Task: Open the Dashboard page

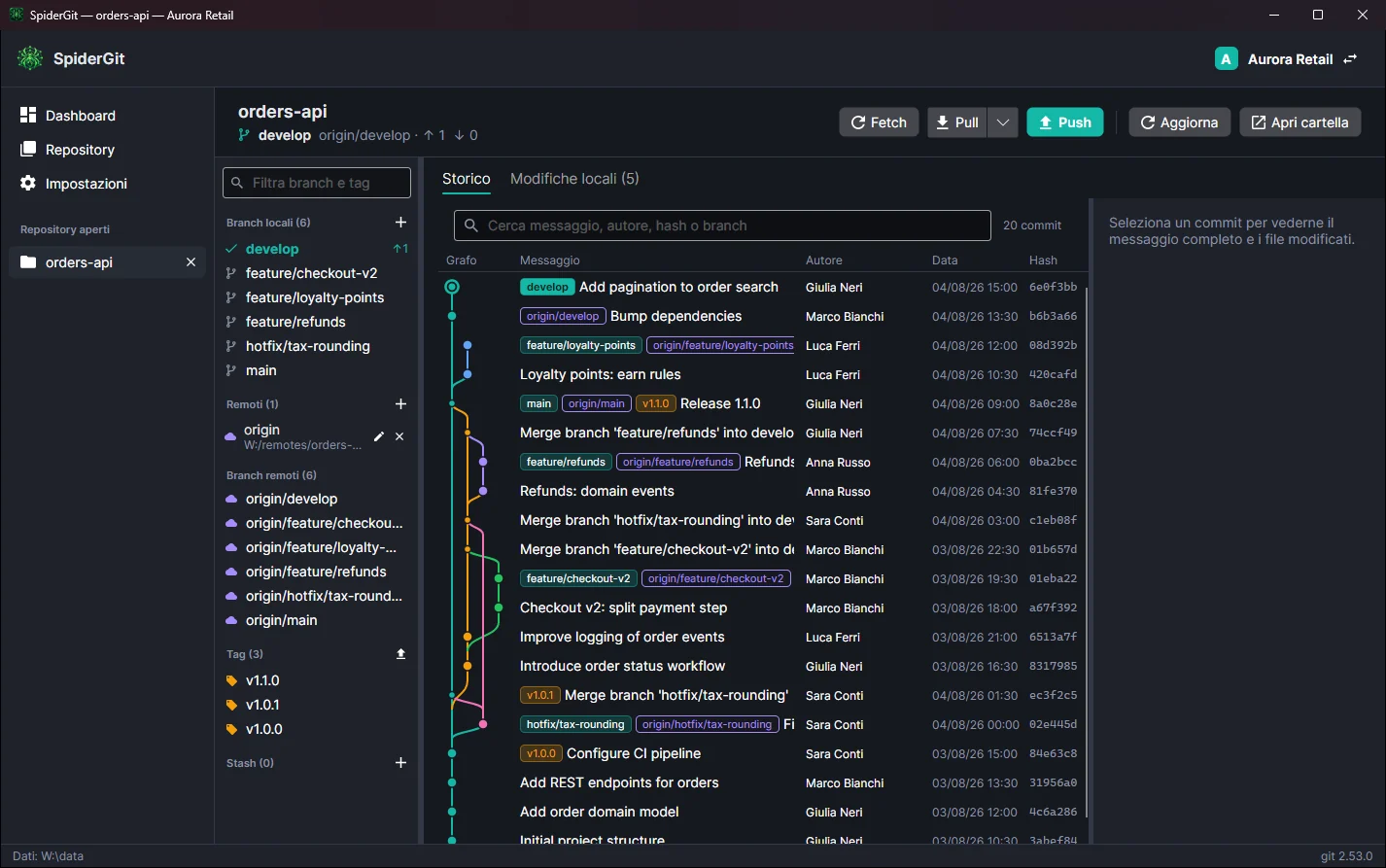Action: 107,116
